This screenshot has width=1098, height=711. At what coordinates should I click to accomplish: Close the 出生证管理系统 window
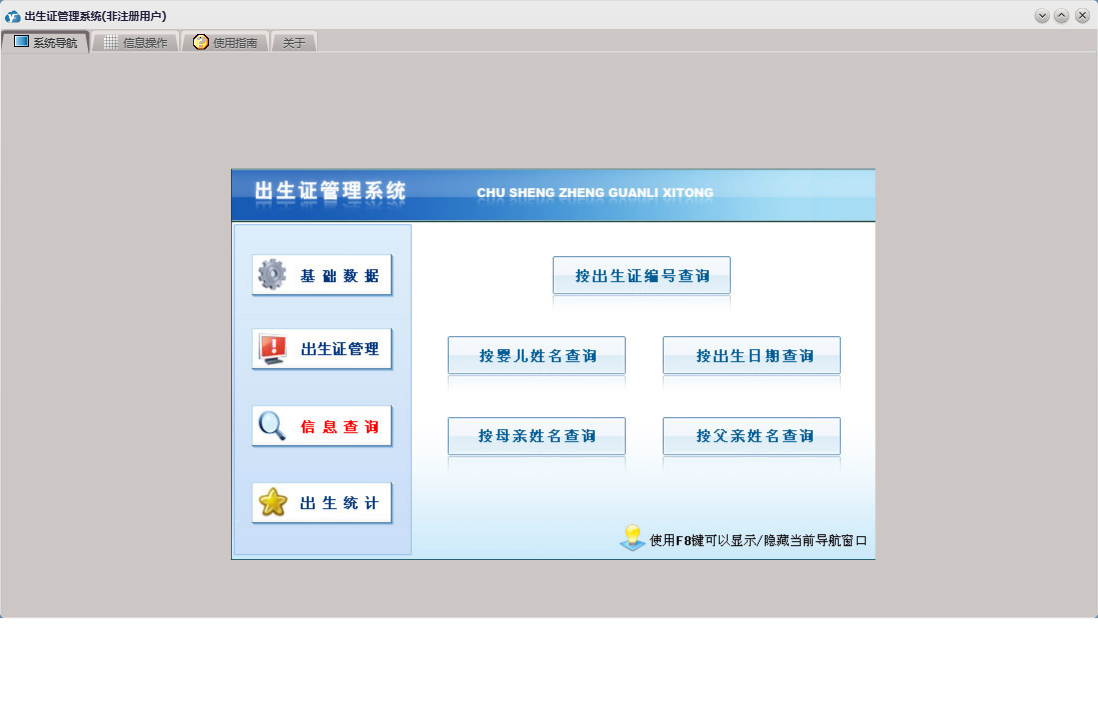pyautogui.click(x=1082, y=16)
